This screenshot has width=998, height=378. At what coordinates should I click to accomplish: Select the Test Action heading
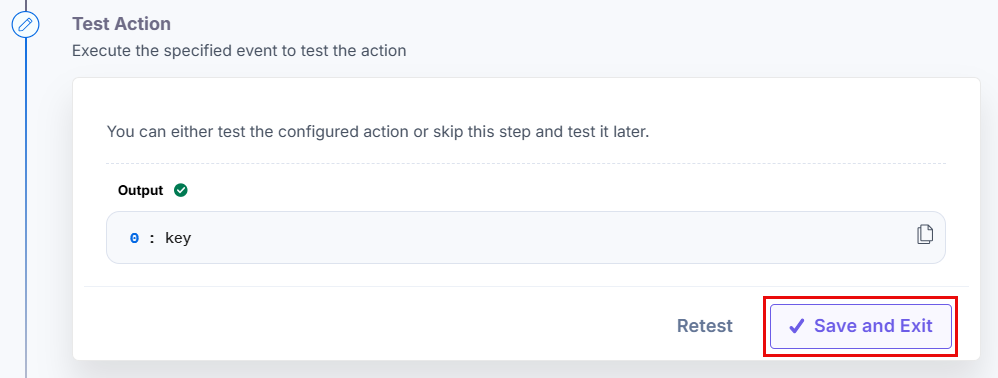pyautogui.click(x=122, y=24)
